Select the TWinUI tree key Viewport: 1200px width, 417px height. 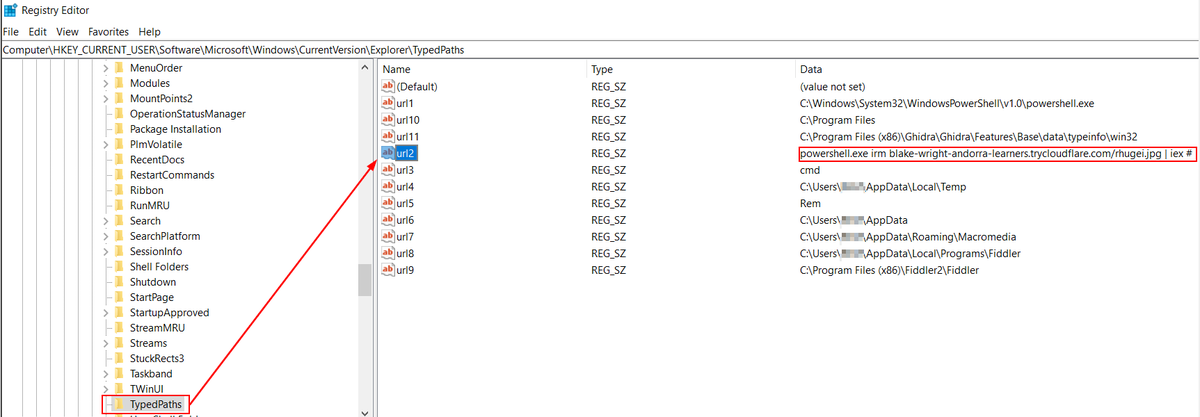[x=147, y=389]
